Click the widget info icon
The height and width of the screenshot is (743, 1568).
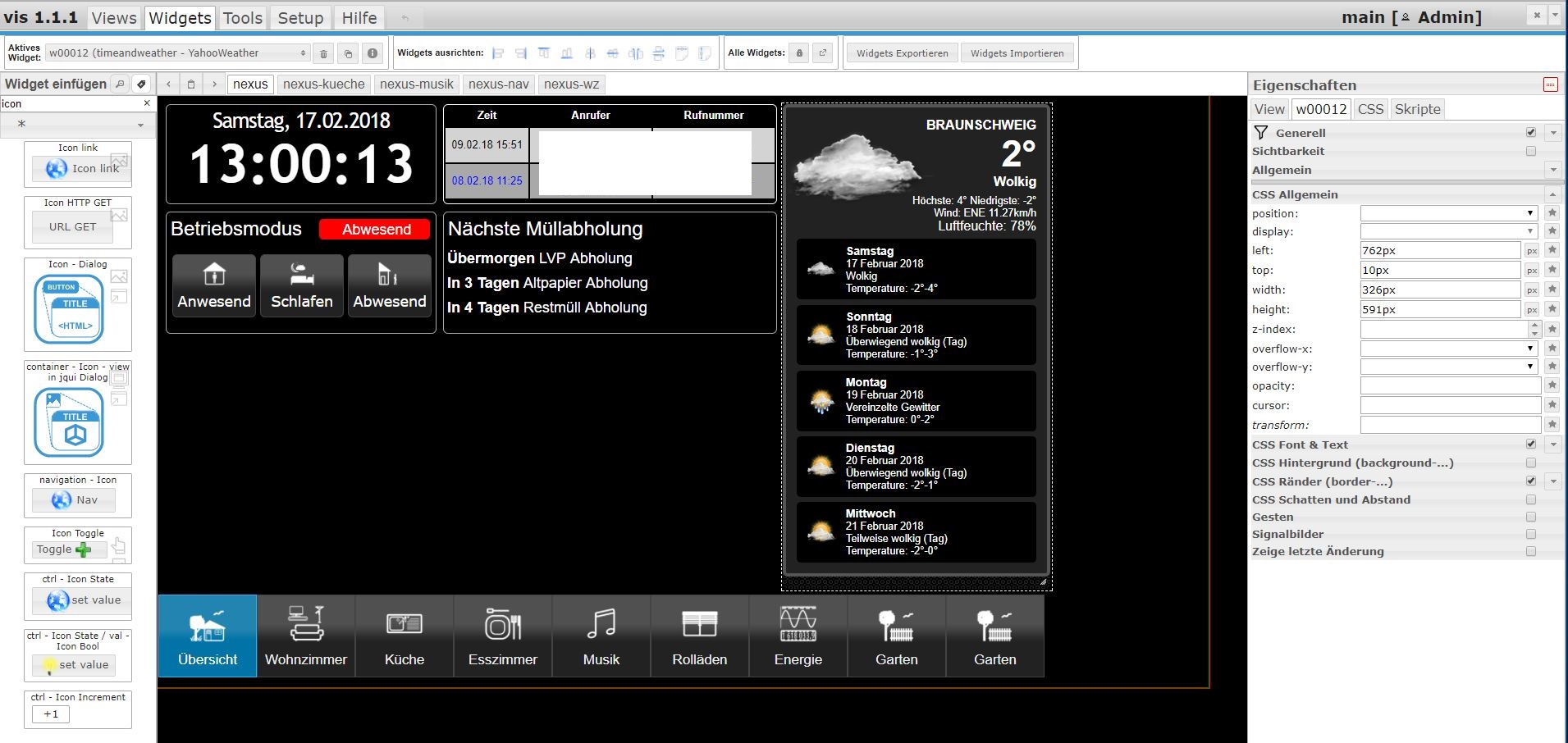[x=373, y=53]
